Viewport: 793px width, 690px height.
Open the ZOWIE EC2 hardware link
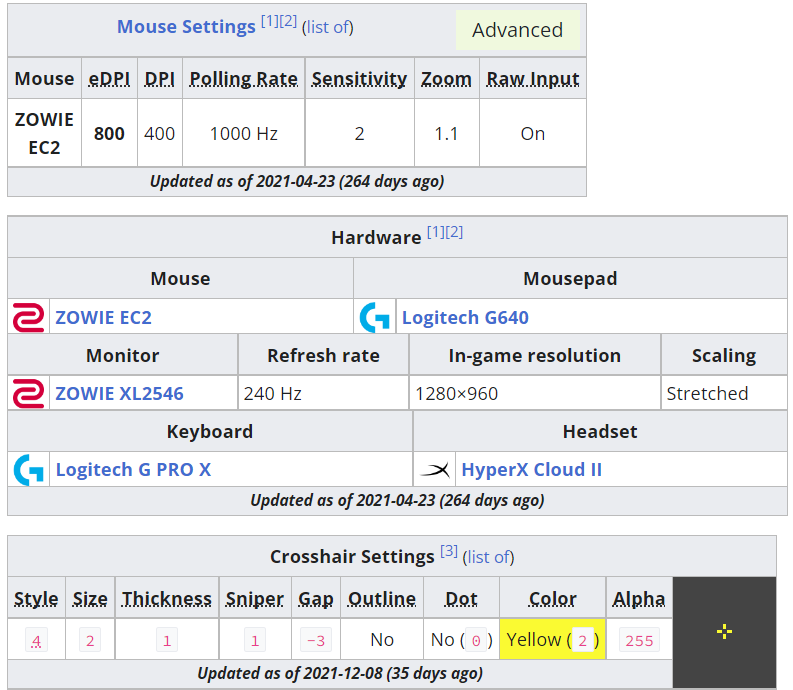(x=103, y=318)
